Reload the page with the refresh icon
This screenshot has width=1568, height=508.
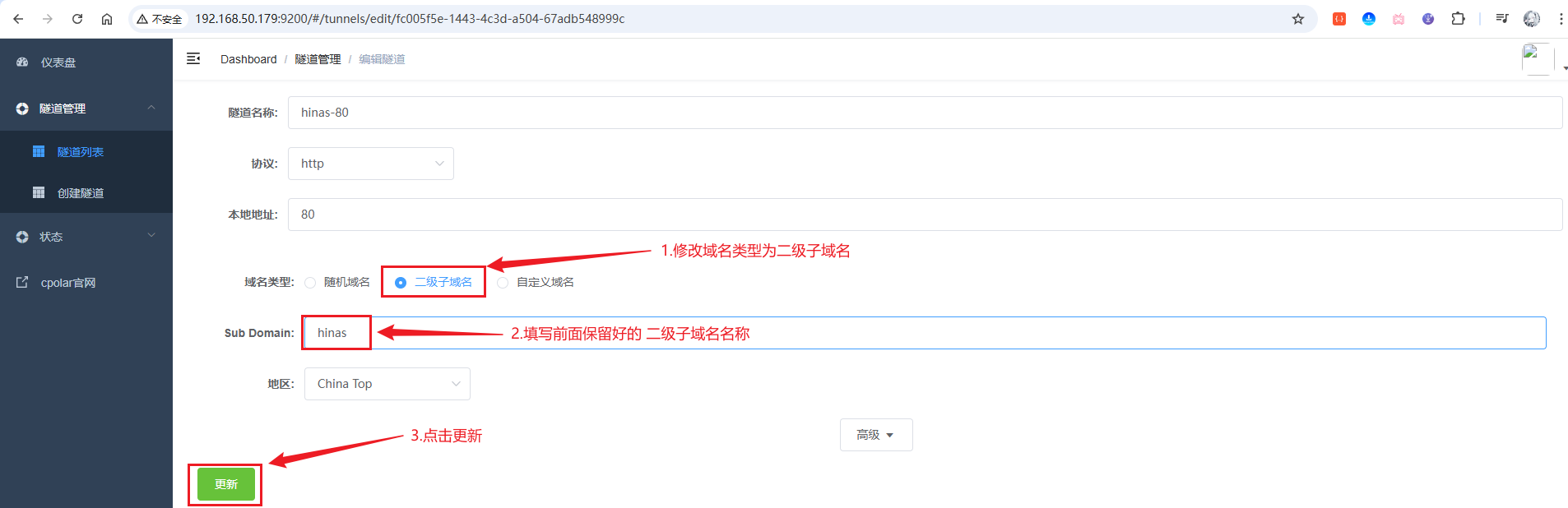77,19
